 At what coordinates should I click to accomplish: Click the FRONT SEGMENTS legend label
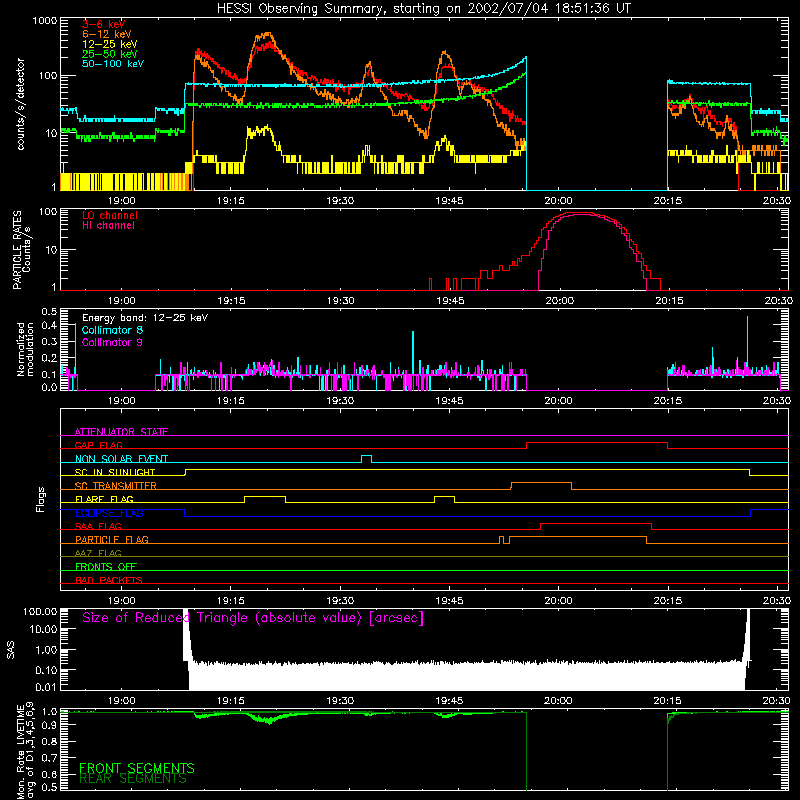[137, 768]
